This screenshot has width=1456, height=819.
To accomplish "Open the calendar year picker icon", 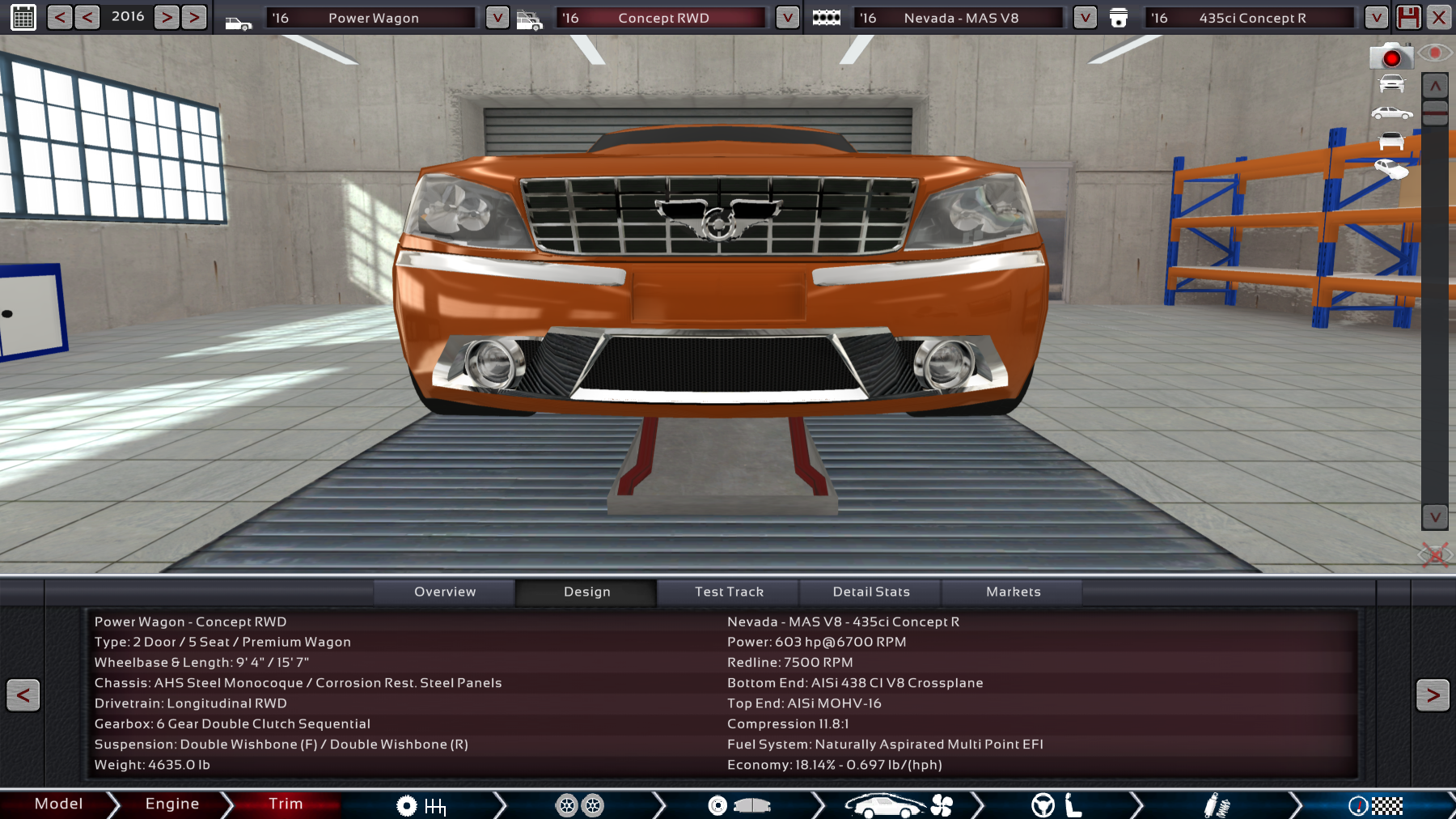I will (x=23, y=17).
